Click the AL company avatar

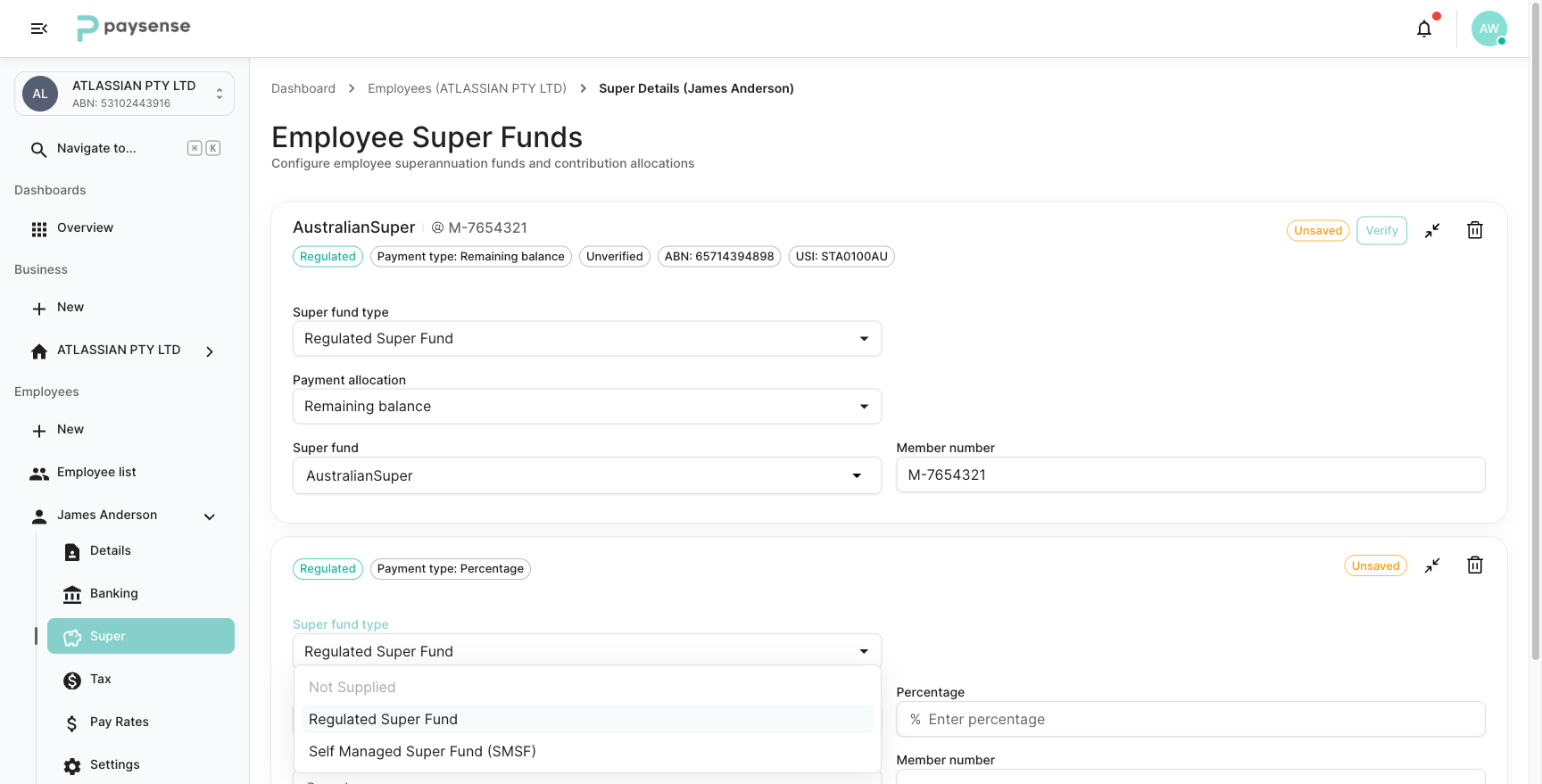click(40, 94)
